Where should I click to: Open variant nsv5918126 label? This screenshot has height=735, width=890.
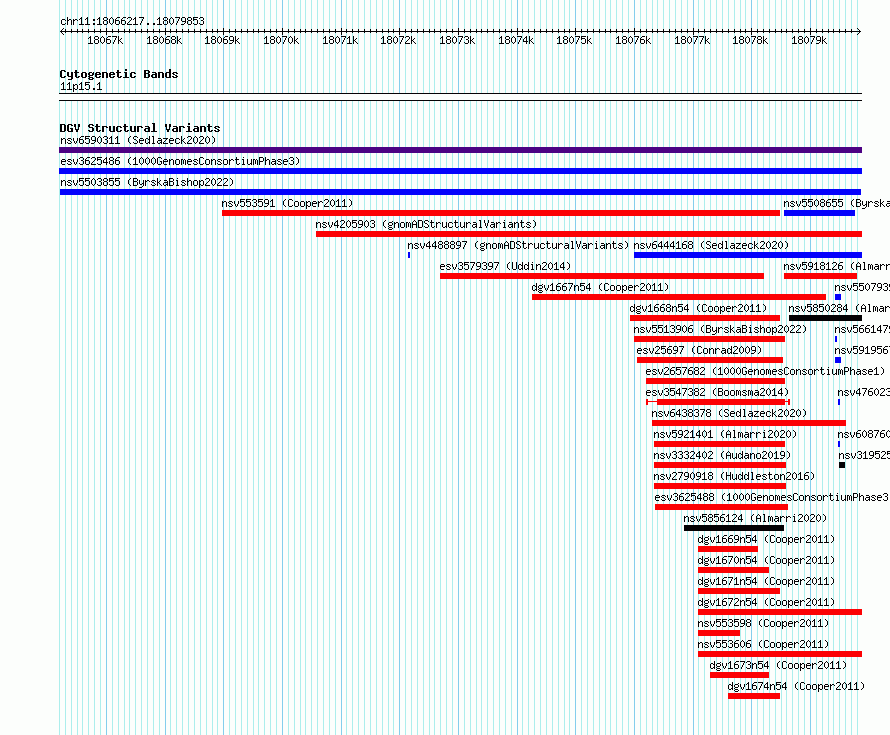point(836,266)
